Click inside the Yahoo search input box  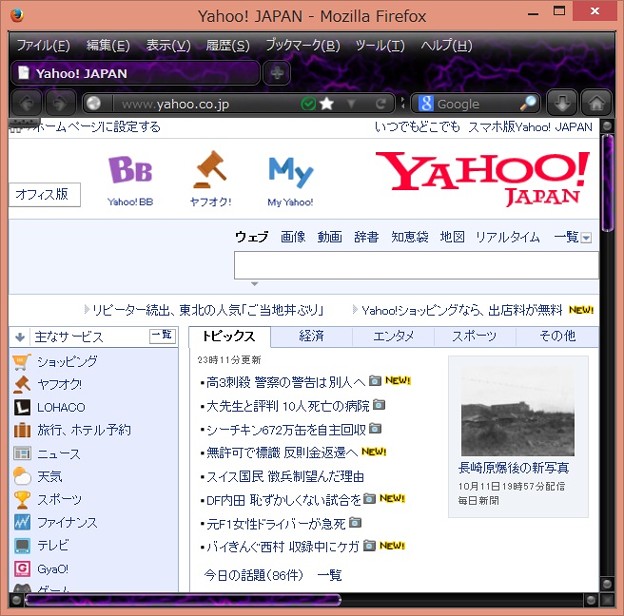pyautogui.click(x=416, y=265)
